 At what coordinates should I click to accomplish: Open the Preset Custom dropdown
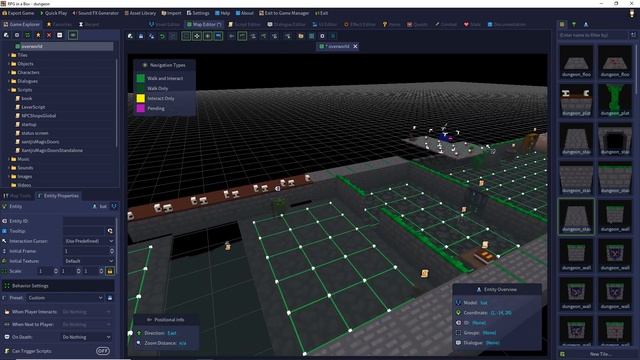click(65, 298)
